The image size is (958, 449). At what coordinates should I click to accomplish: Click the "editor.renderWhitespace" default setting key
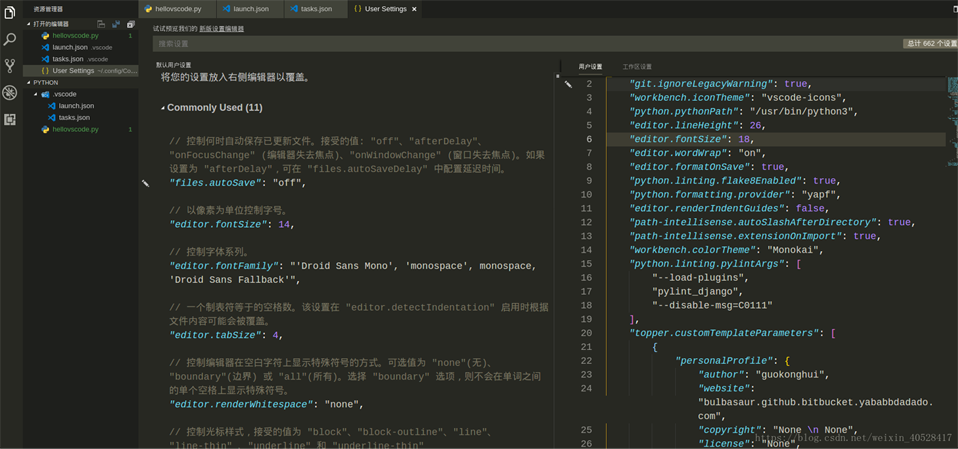[x=242, y=404]
